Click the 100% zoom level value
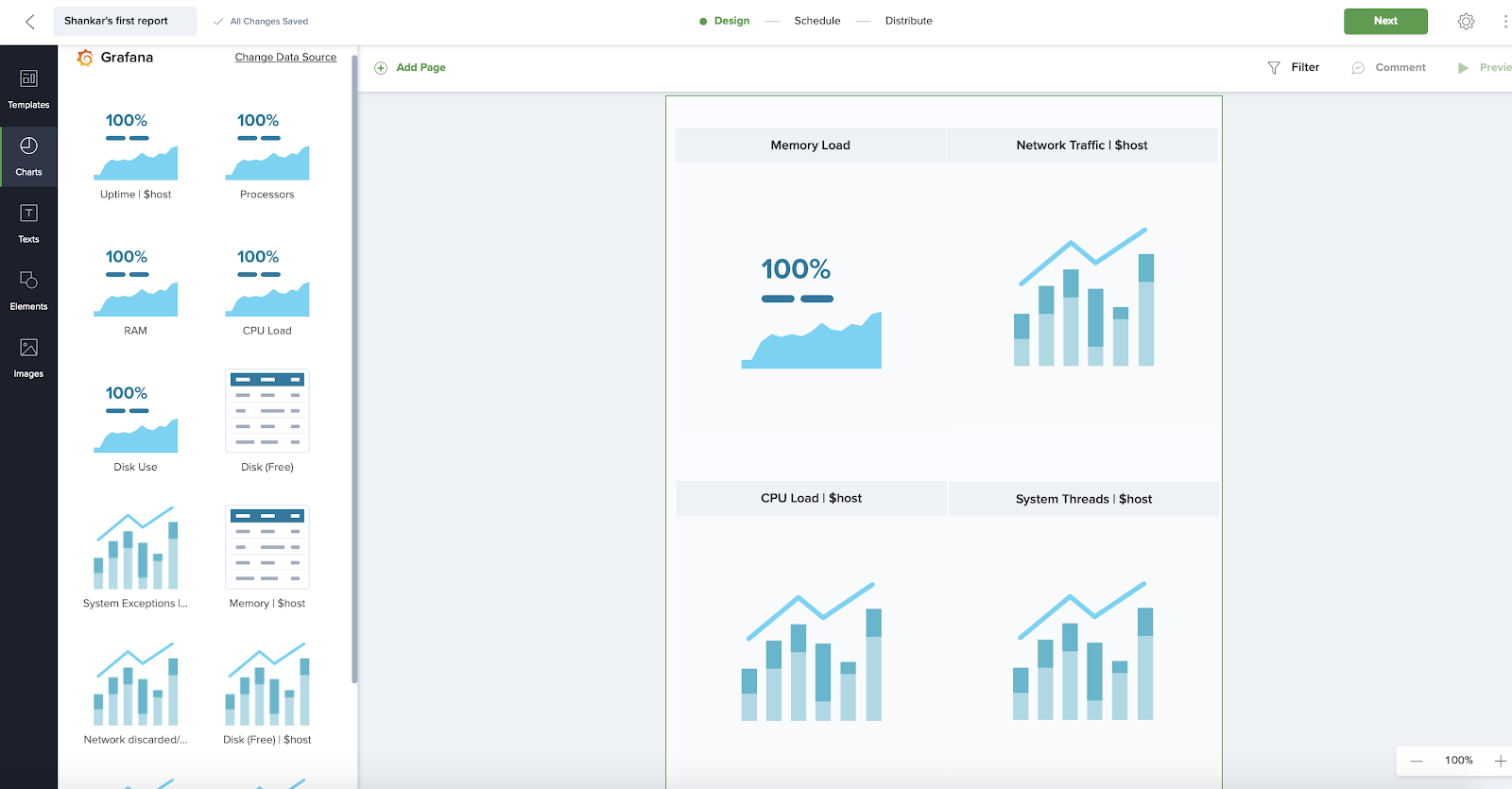This screenshot has height=789, width=1512. (1458, 761)
